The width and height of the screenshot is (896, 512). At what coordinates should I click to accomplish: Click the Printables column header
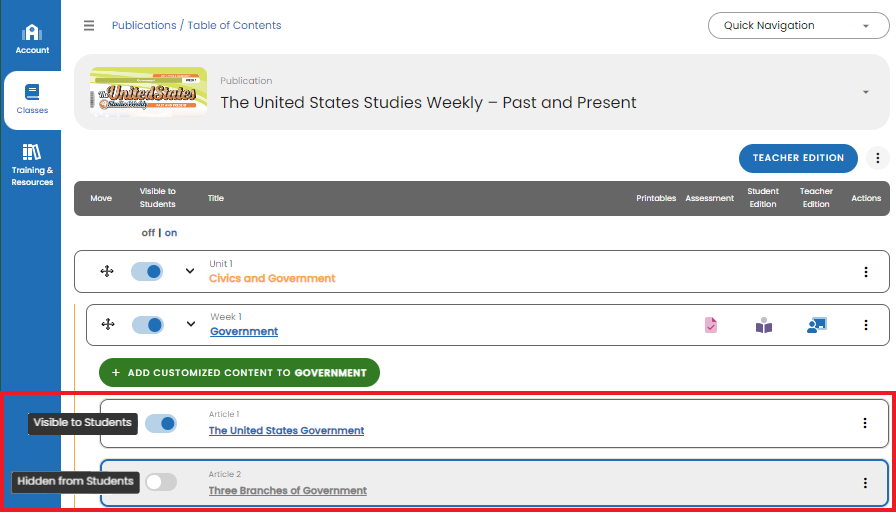point(656,198)
